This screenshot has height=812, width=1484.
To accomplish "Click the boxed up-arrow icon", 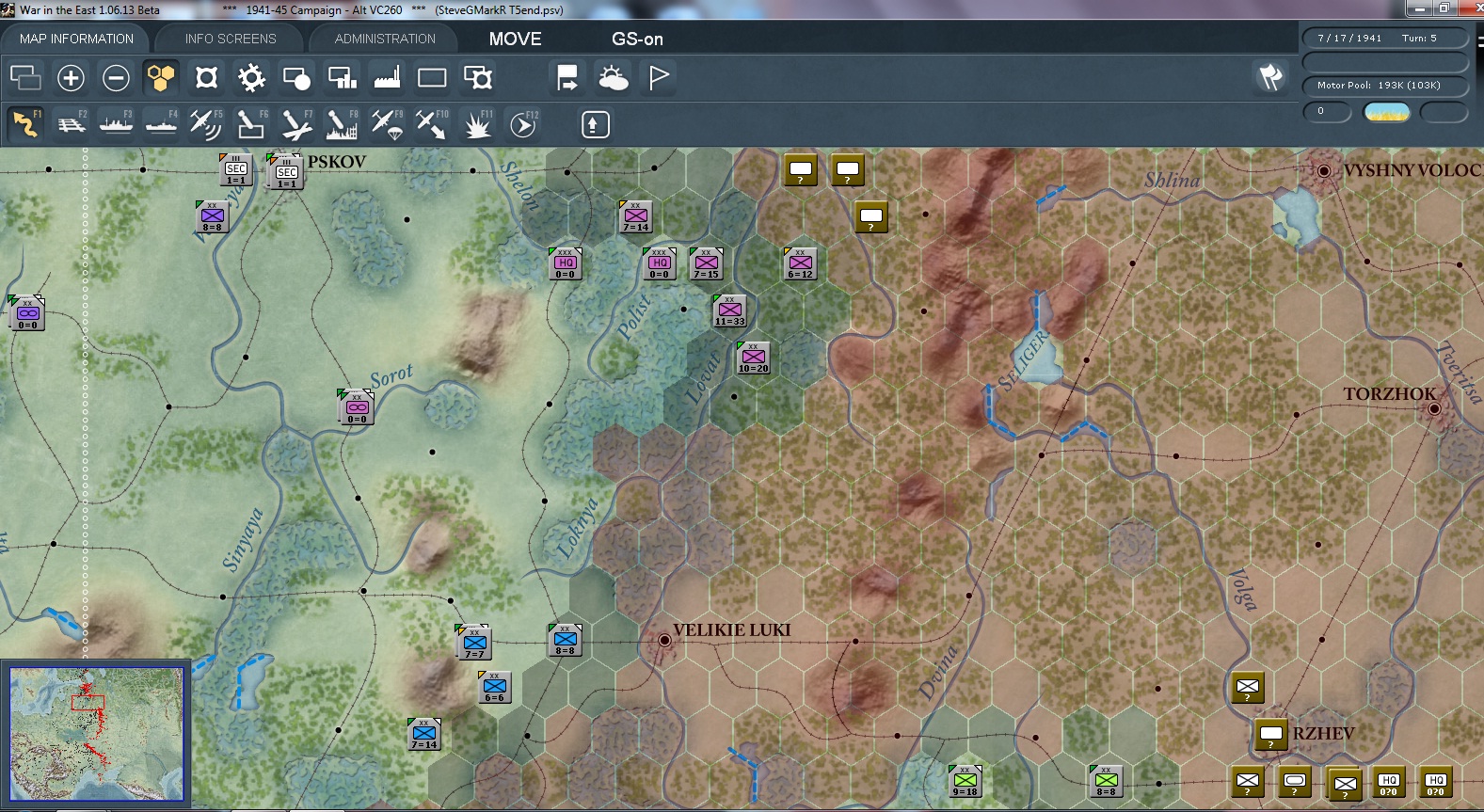I will [595, 124].
